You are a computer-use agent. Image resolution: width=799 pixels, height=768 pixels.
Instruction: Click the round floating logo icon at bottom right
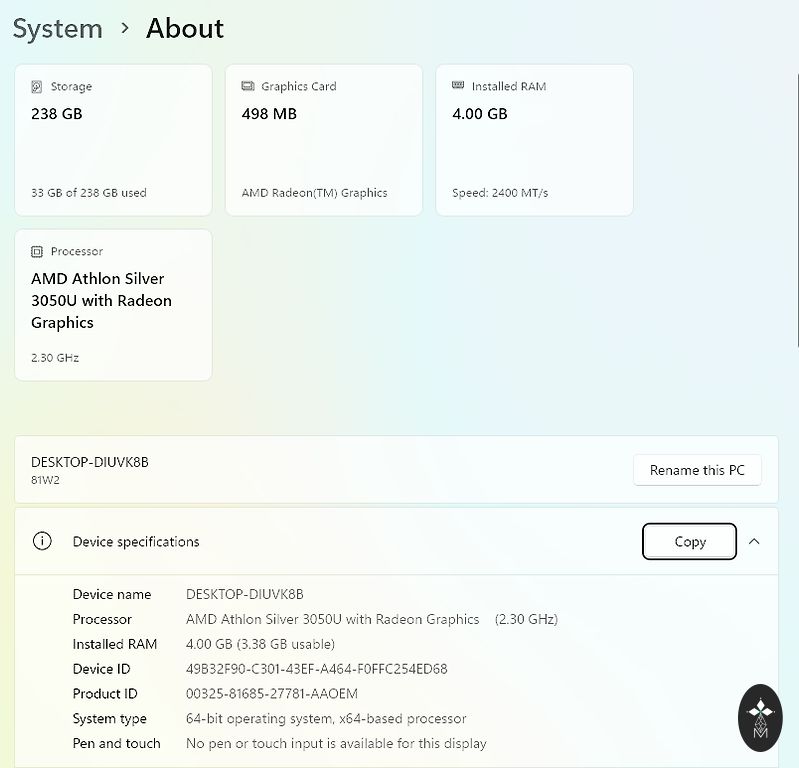(760, 717)
